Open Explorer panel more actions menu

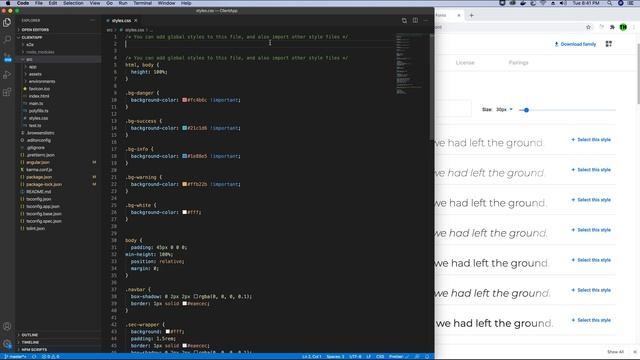coord(92,20)
